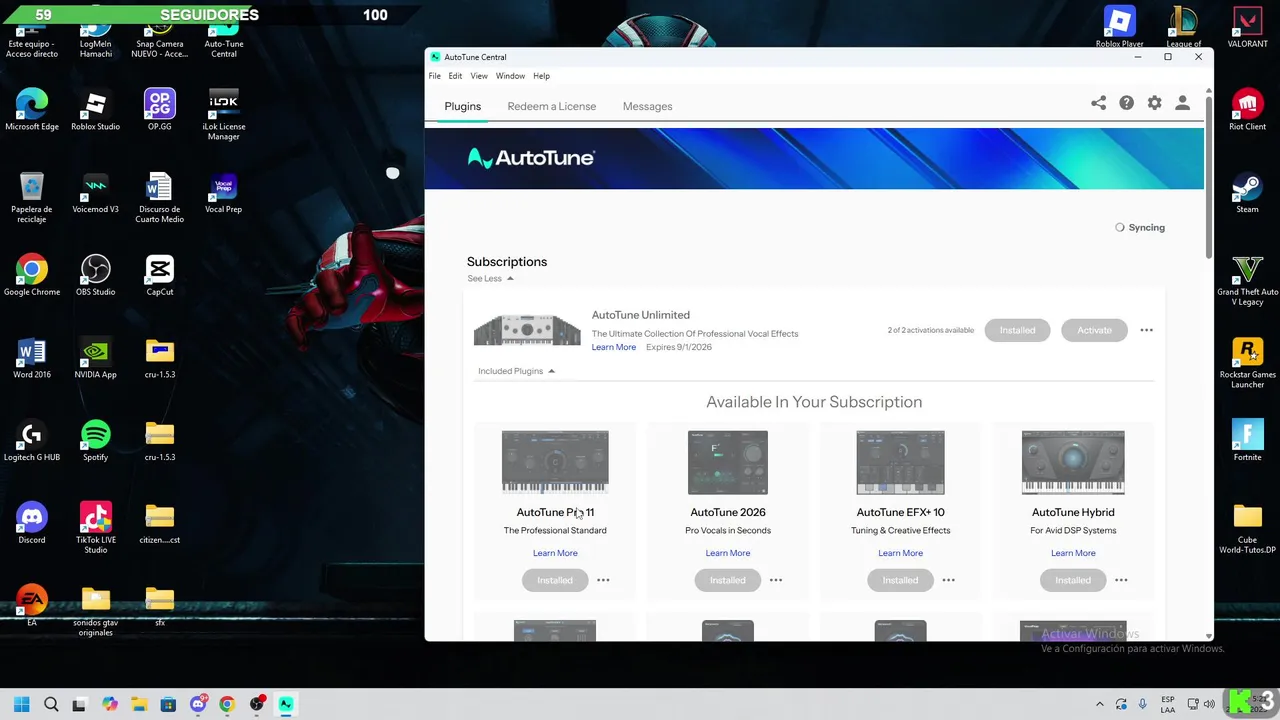Click Installed under AutoTune Hybrid
This screenshot has height=720, width=1280.
coord(1073,580)
